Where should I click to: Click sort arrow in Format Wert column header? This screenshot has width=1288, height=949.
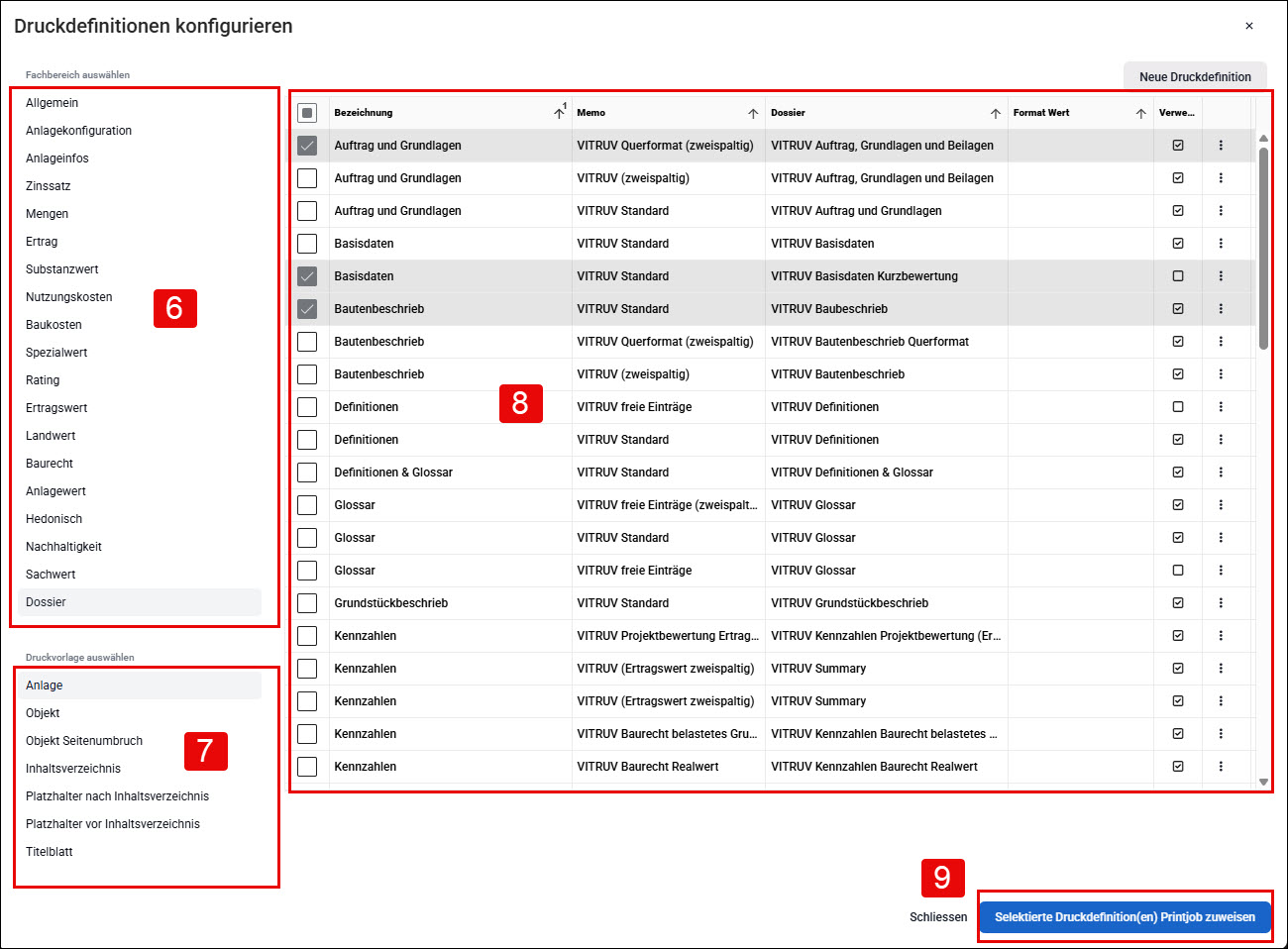pos(1140,113)
